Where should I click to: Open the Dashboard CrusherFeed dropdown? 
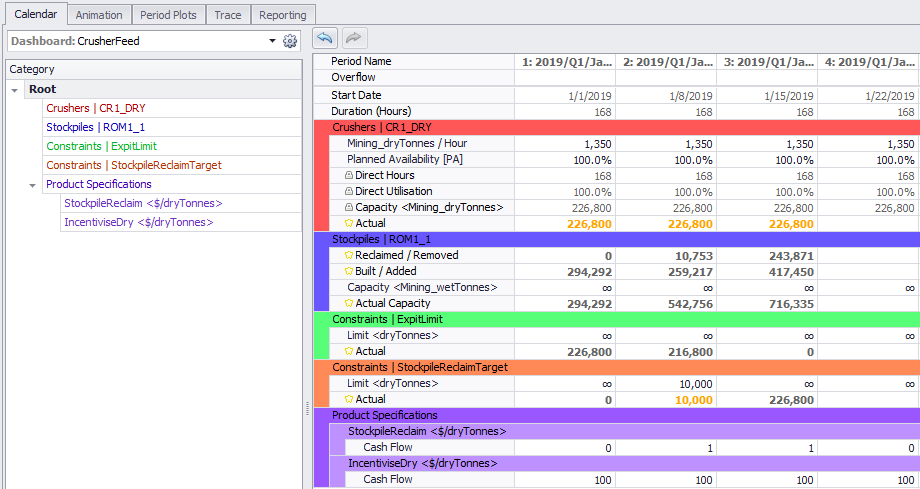click(x=272, y=41)
